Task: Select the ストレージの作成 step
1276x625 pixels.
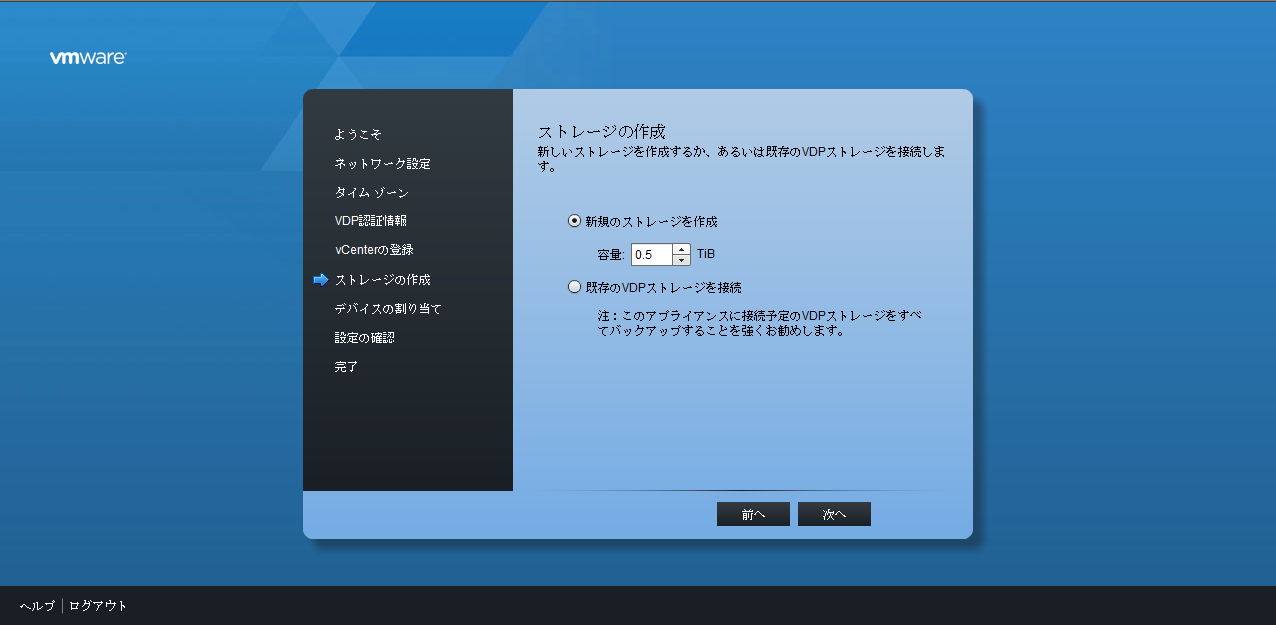Action: point(382,280)
